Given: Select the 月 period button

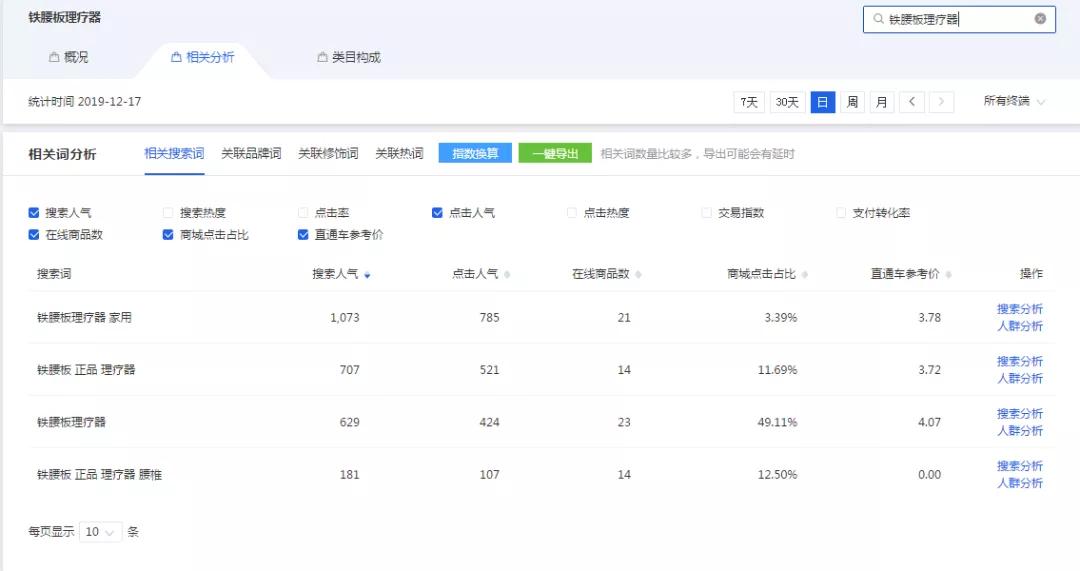Looking at the screenshot, I should pyautogui.click(x=882, y=102).
